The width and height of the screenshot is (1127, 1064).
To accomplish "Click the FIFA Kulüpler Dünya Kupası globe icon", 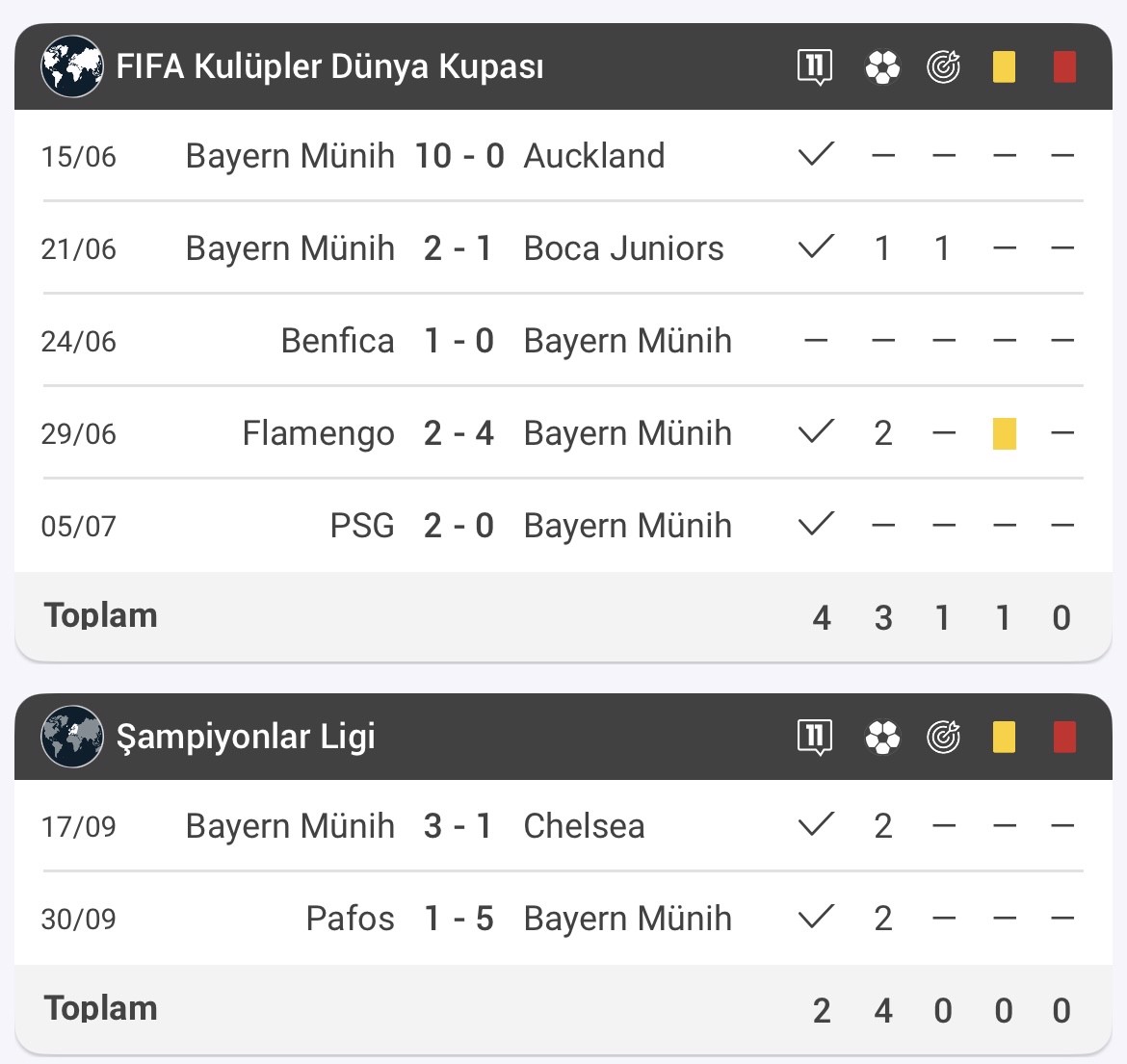I will [x=72, y=66].
